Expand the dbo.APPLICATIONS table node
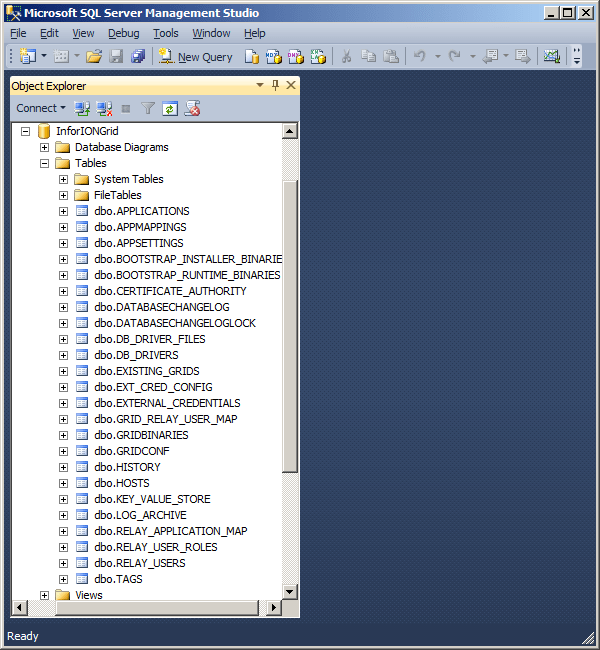The image size is (600, 650). point(63,211)
